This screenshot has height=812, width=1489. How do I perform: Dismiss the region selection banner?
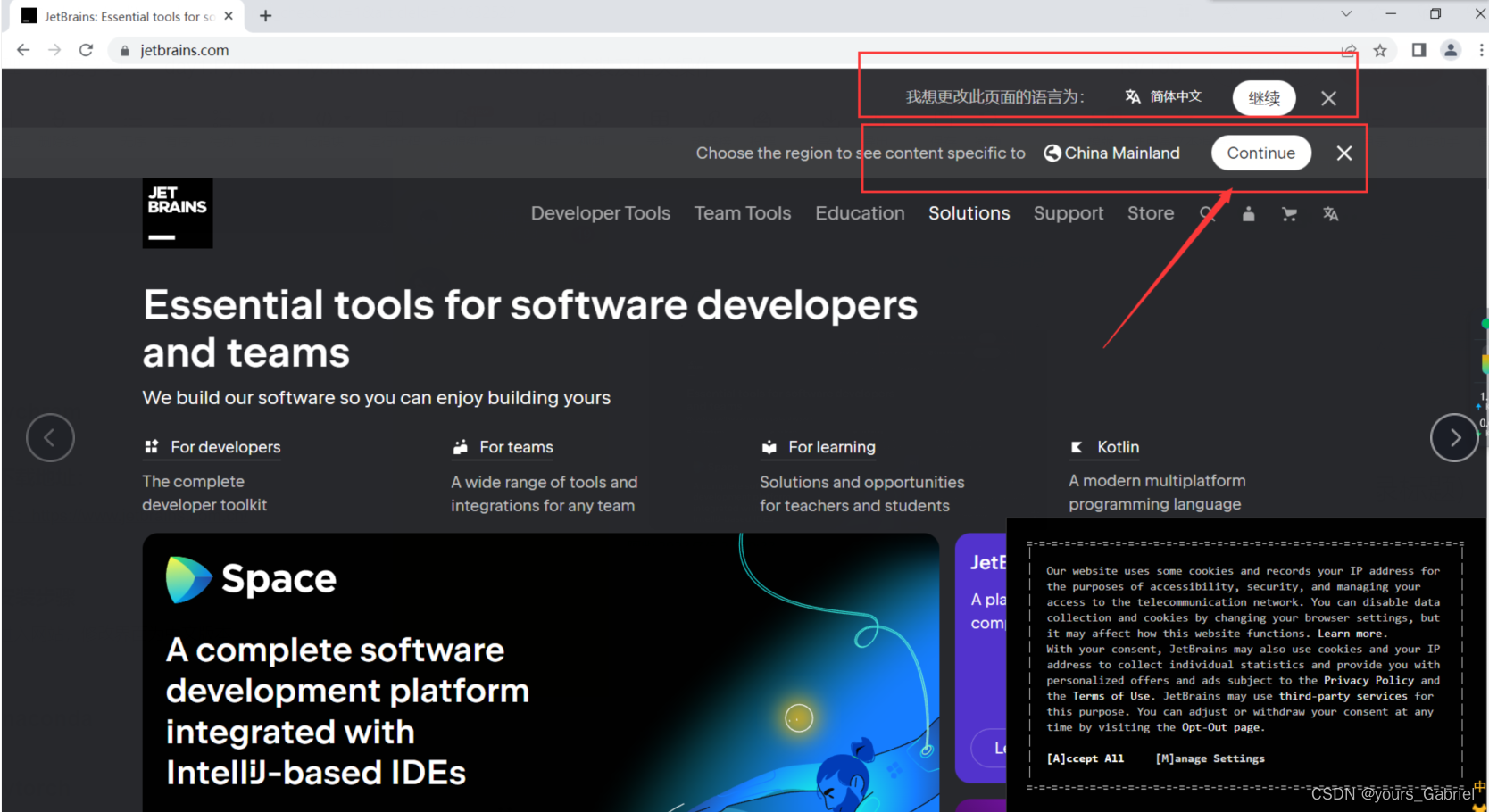click(x=1343, y=153)
